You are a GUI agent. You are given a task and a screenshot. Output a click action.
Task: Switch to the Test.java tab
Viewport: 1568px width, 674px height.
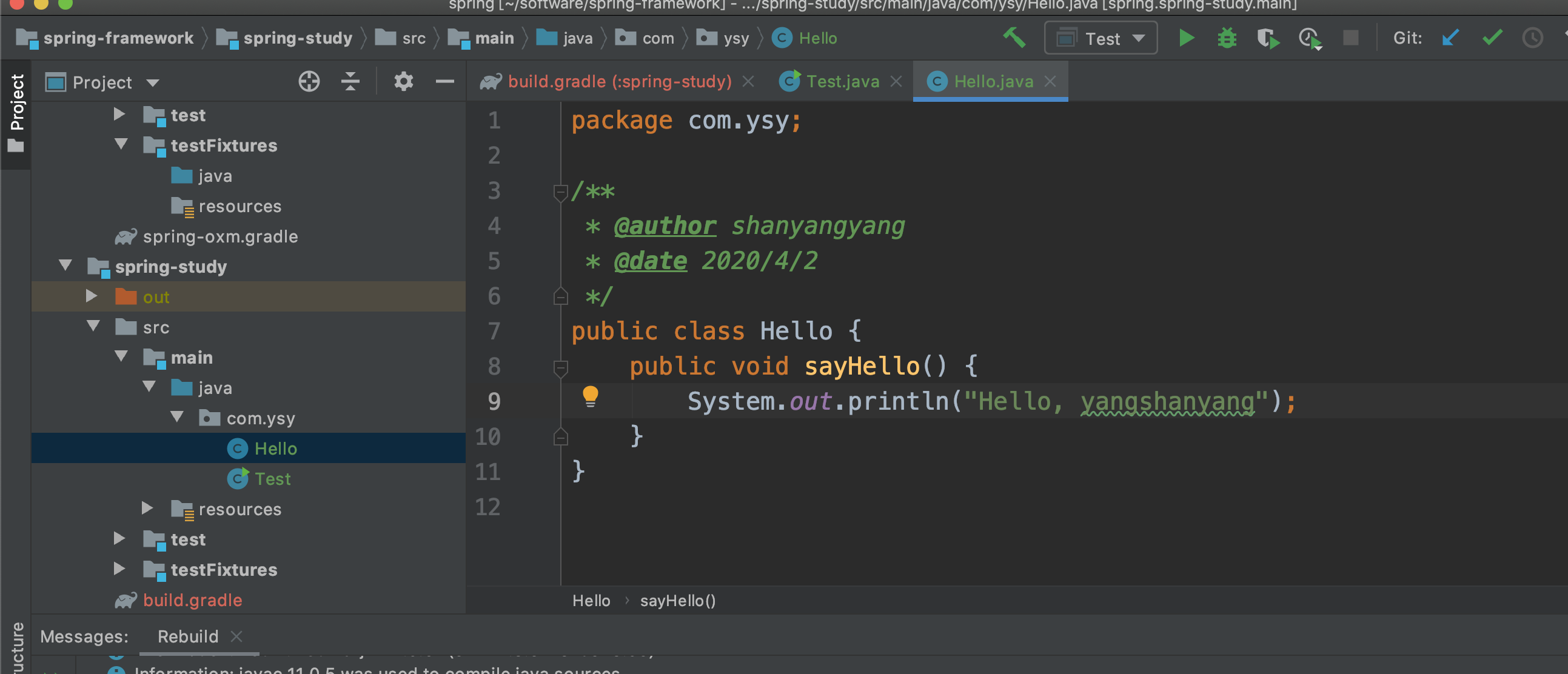coord(842,81)
